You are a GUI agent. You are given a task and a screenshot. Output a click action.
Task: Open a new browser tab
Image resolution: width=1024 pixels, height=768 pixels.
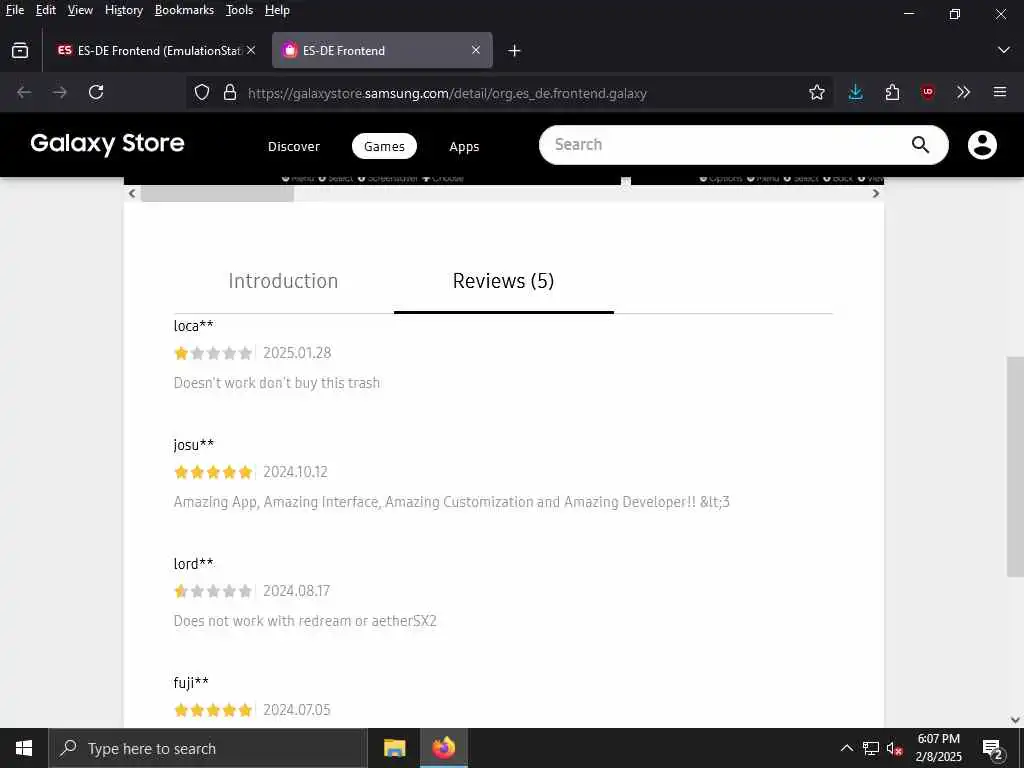(515, 50)
